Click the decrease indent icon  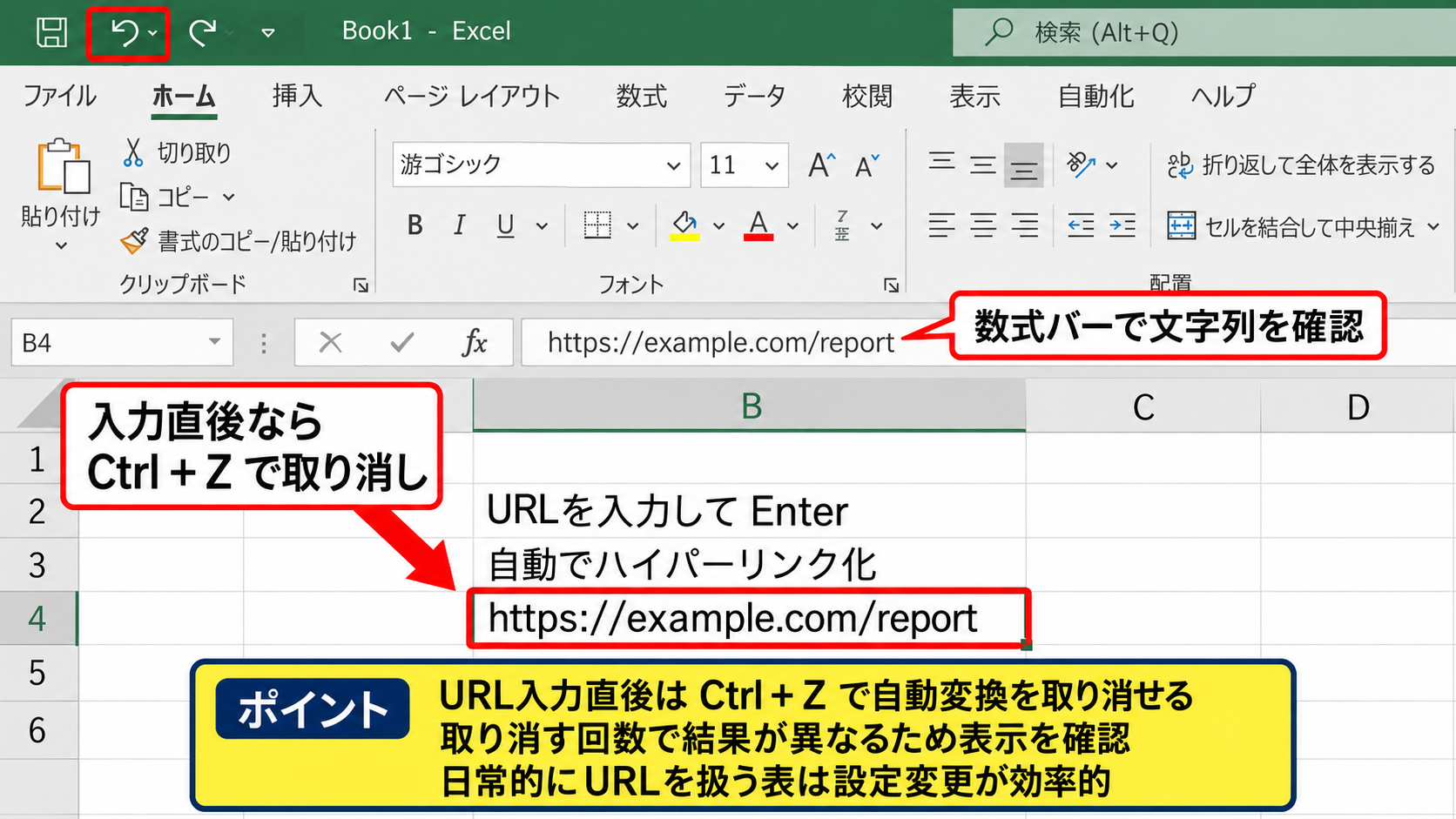(1081, 226)
